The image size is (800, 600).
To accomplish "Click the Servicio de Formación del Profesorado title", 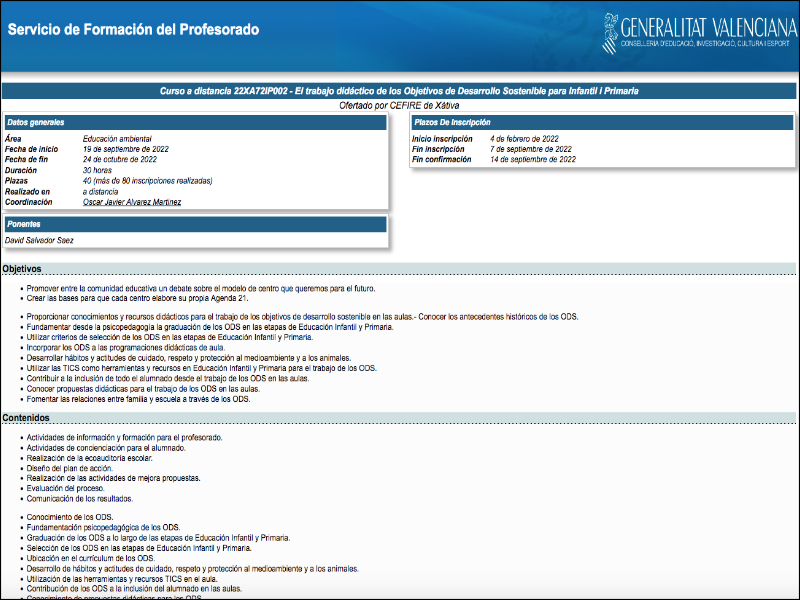I will pos(133,30).
